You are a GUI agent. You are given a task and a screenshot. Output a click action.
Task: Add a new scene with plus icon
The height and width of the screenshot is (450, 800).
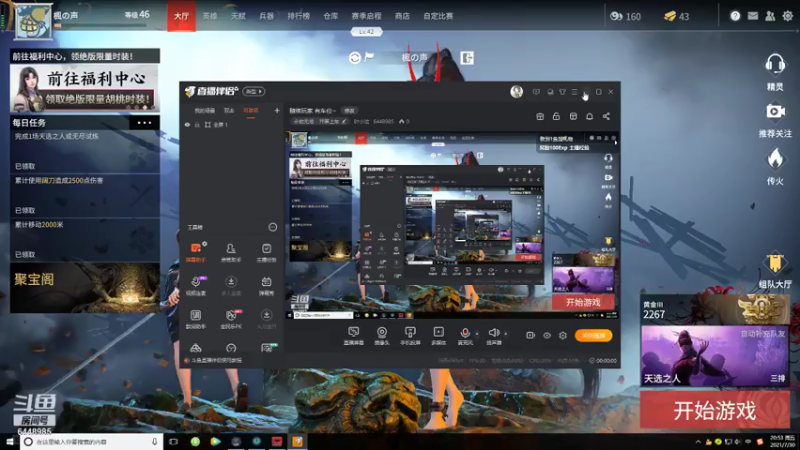277,110
